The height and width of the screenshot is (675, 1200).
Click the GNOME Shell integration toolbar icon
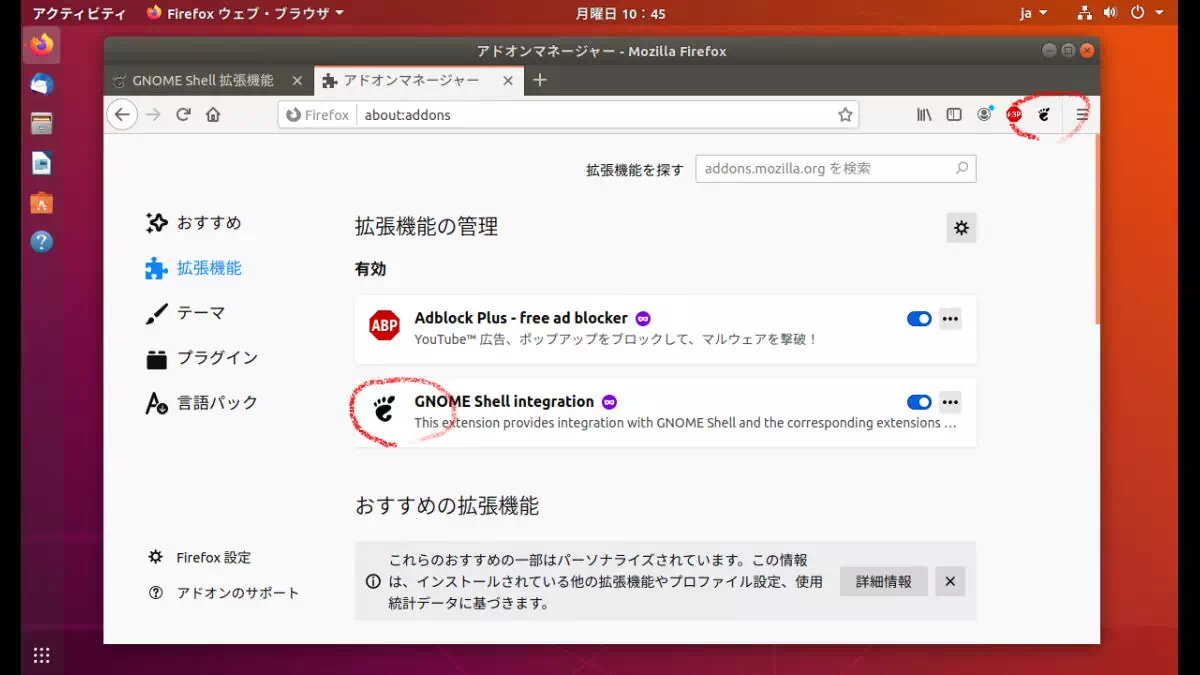[x=1045, y=115]
